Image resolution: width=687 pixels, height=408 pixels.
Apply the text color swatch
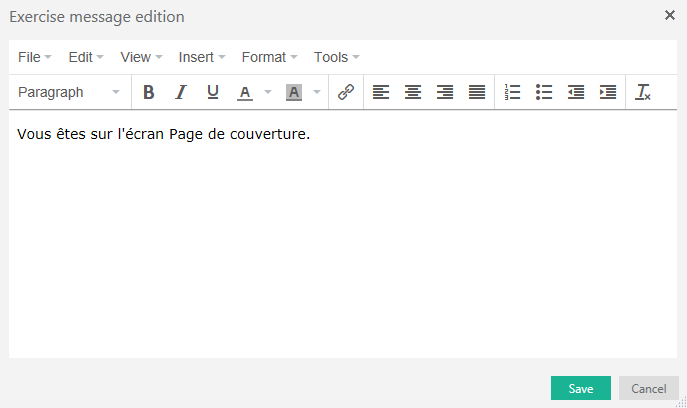(x=245, y=92)
